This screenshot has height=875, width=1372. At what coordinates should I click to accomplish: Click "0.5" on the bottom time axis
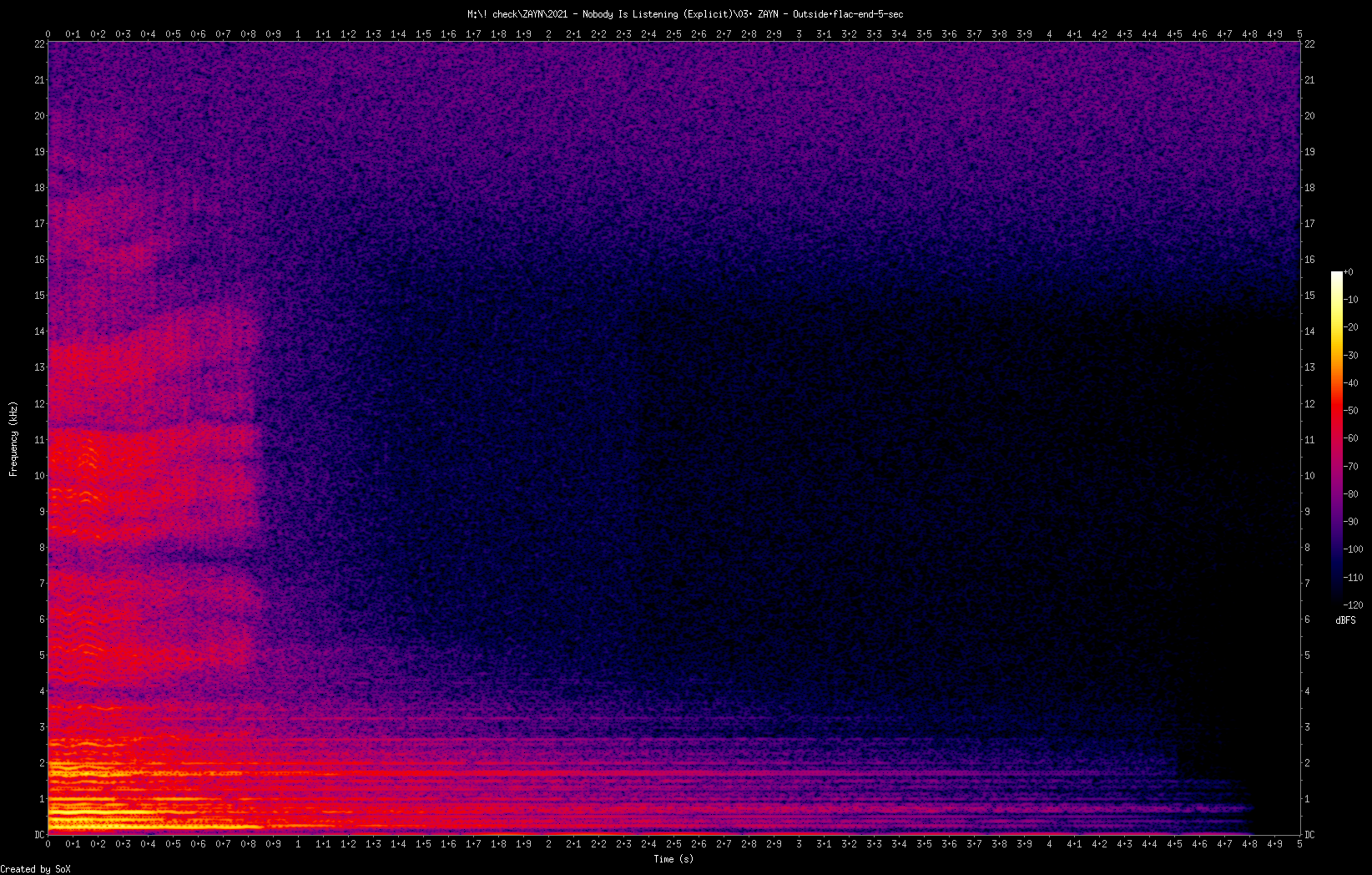173,844
